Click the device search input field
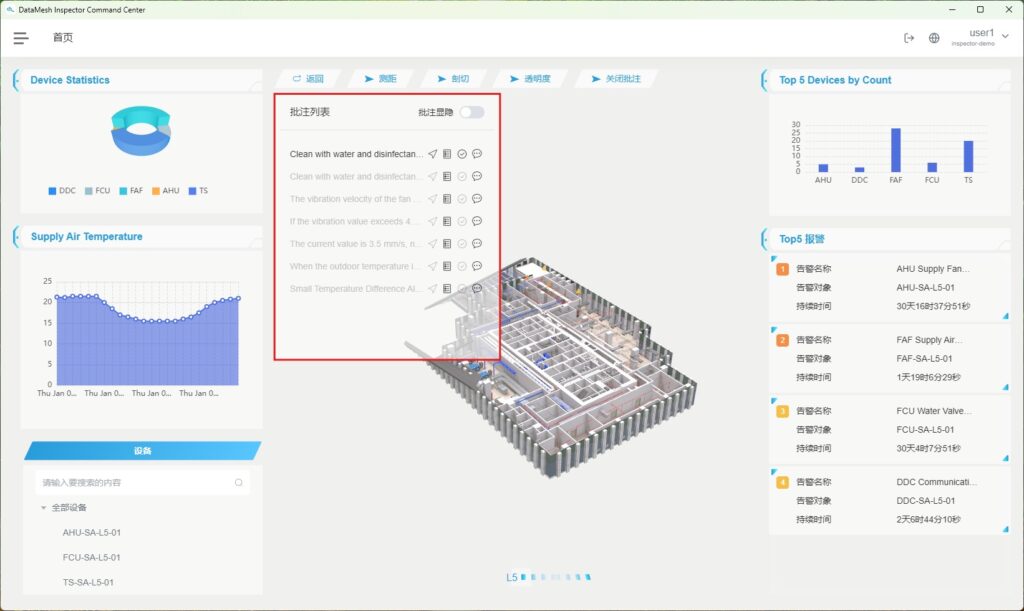The image size is (1024, 611). click(135, 483)
